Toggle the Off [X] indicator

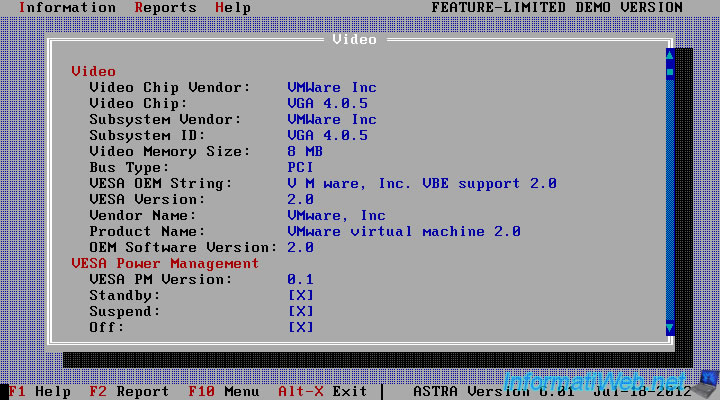pos(301,327)
